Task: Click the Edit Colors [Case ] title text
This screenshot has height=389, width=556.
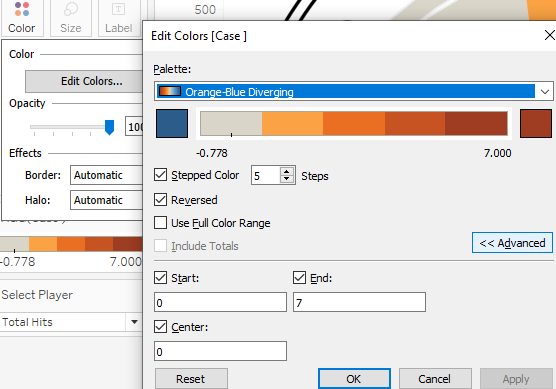Action: 199,36
